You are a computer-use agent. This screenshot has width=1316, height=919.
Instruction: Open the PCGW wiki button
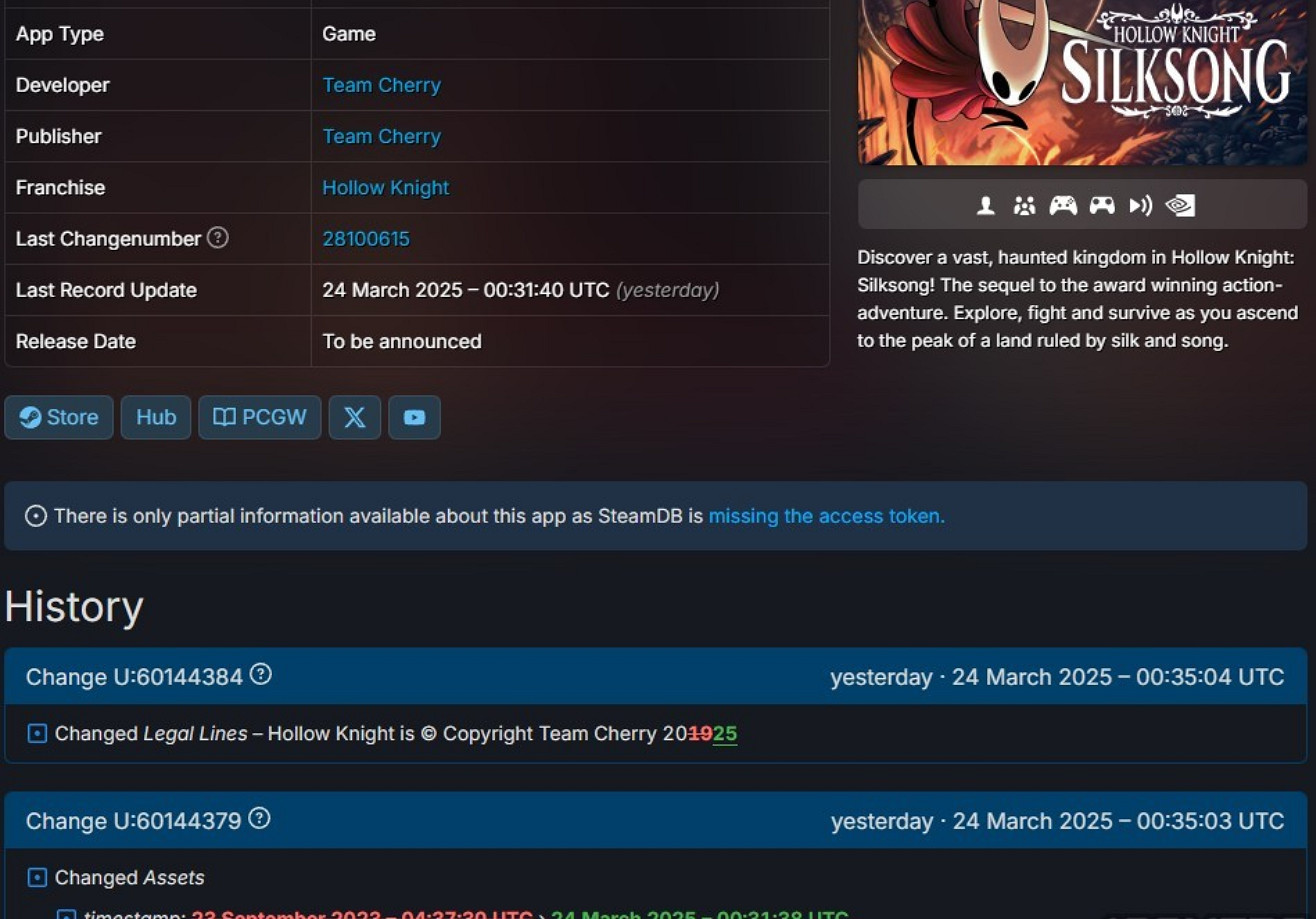tap(260, 417)
